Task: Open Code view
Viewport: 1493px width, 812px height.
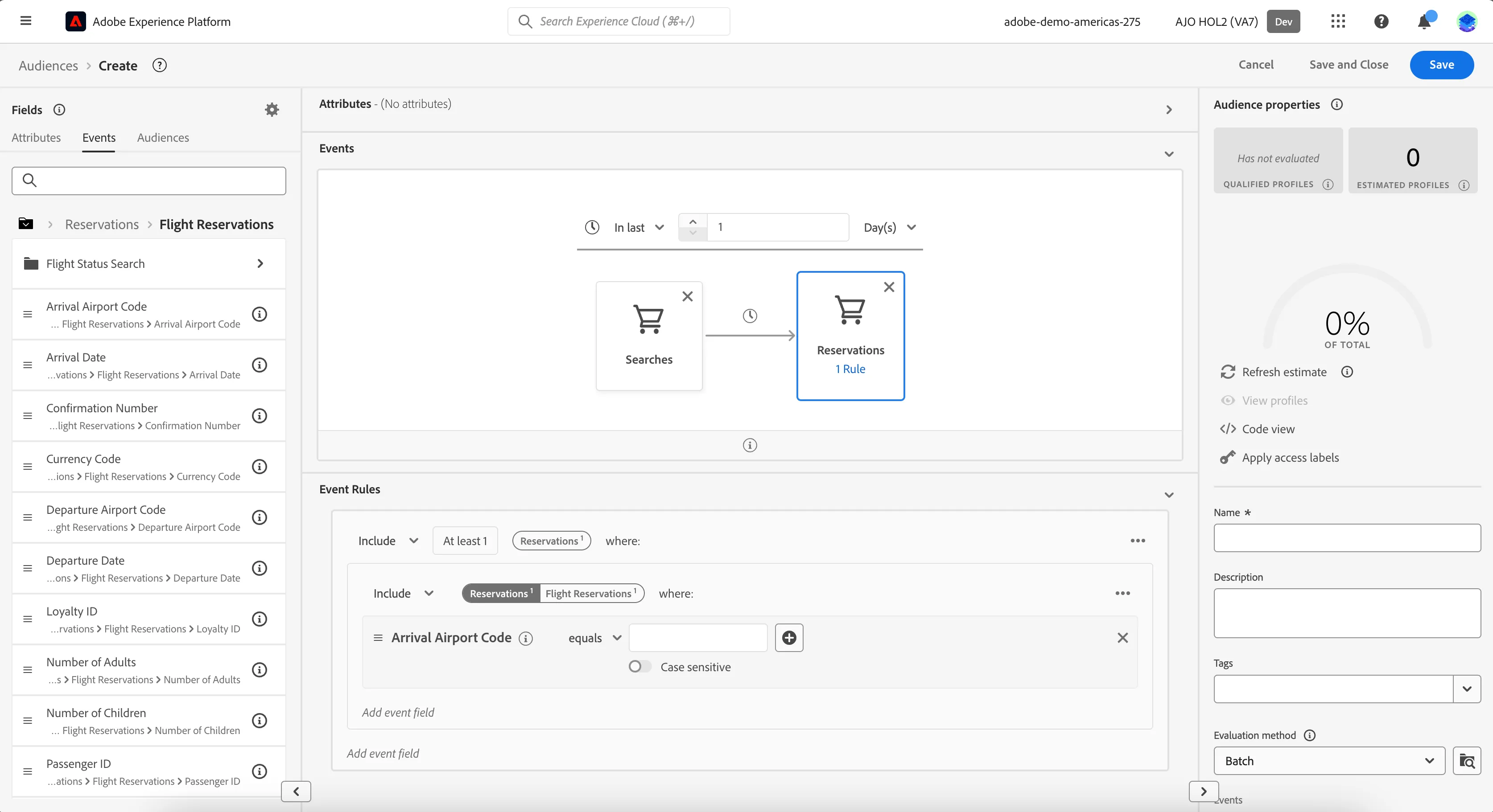Action: point(1267,429)
